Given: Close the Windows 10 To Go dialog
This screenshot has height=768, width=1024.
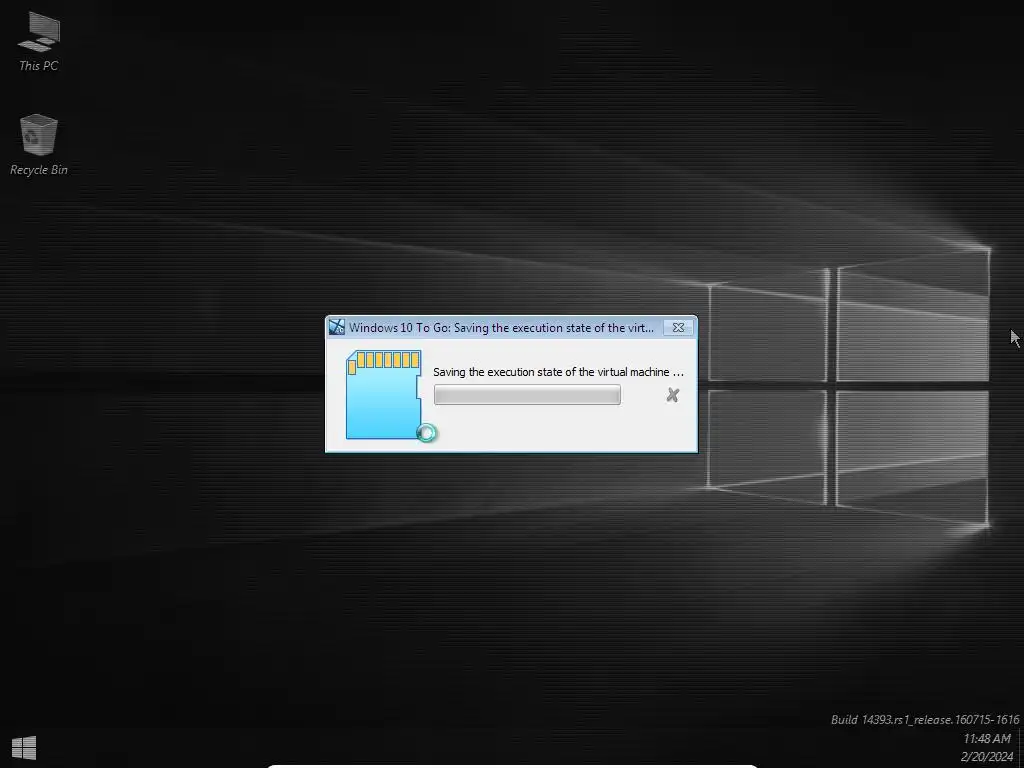Looking at the screenshot, I should [679, 328].
